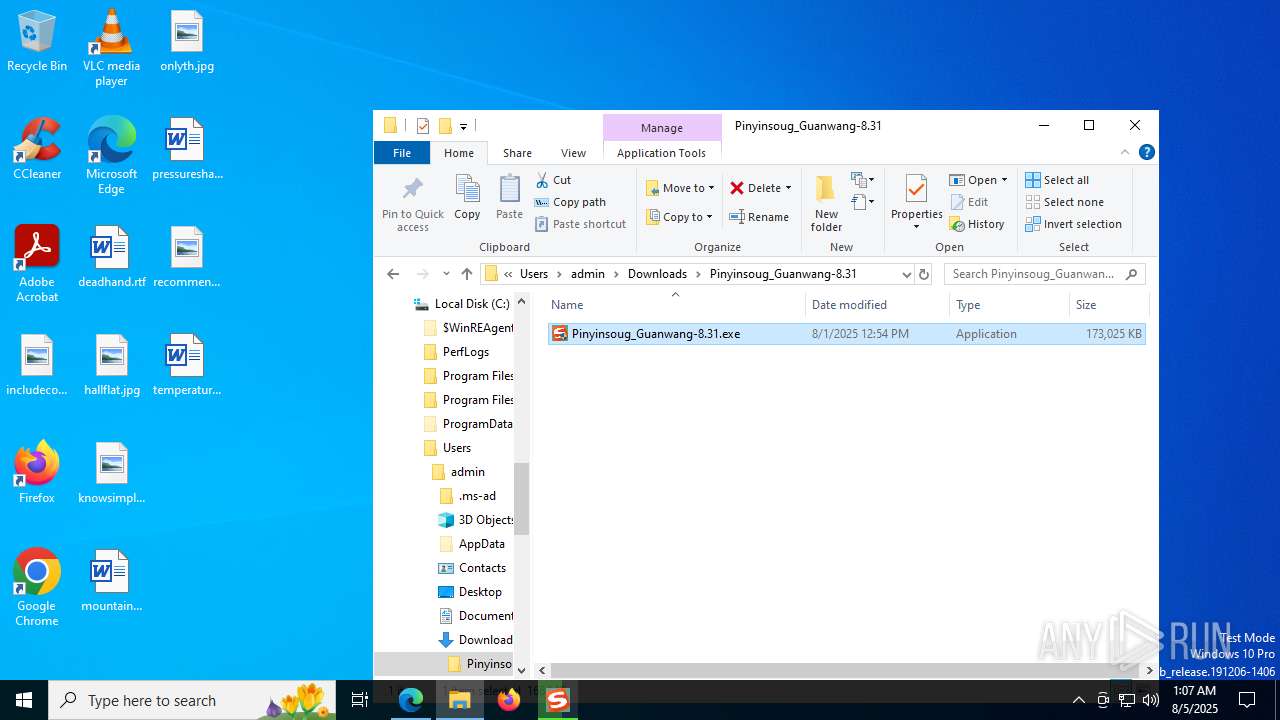Click the History command

point(977,224)
